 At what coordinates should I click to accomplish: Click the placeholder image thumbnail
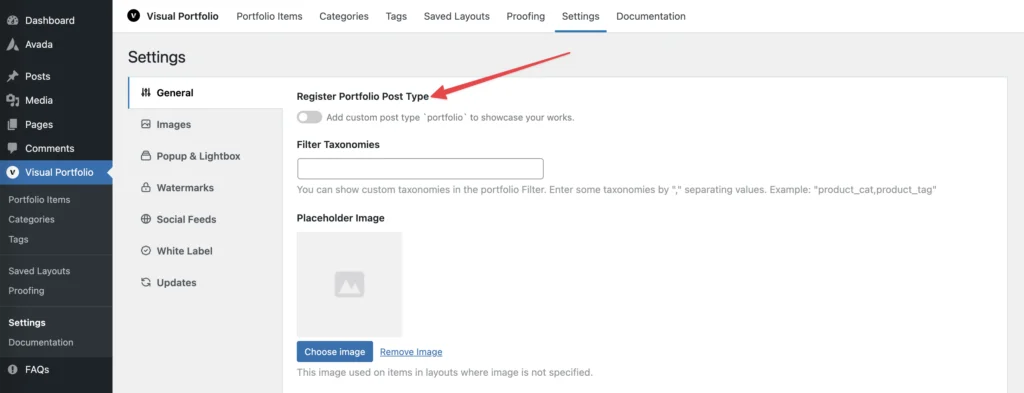pos(349,284)
